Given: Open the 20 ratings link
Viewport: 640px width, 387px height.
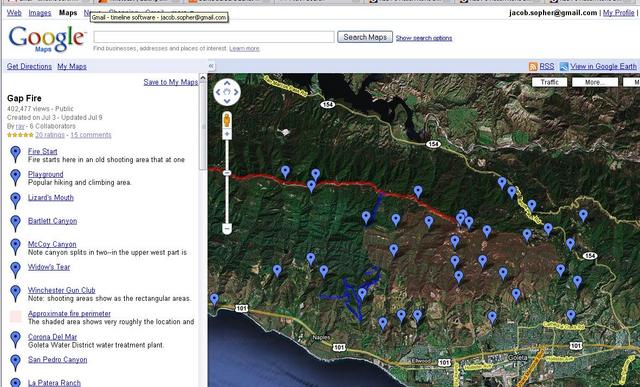Looking at the screenshot, I should pos(50,135).
